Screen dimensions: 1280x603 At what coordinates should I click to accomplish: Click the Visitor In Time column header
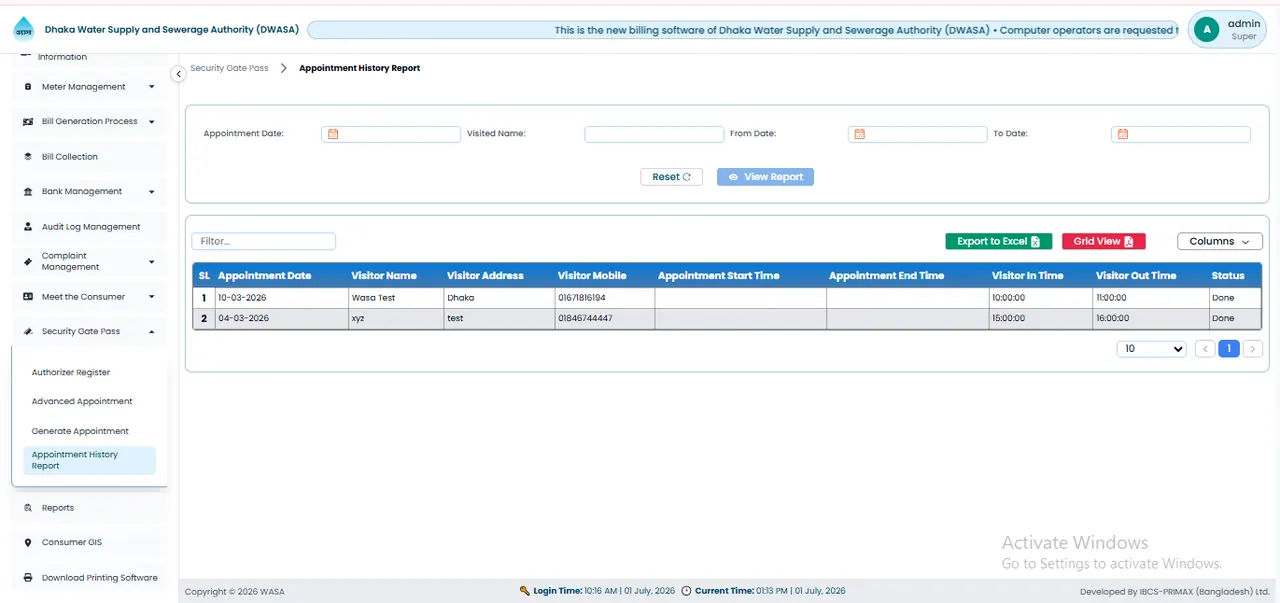tap(1027, 276)
